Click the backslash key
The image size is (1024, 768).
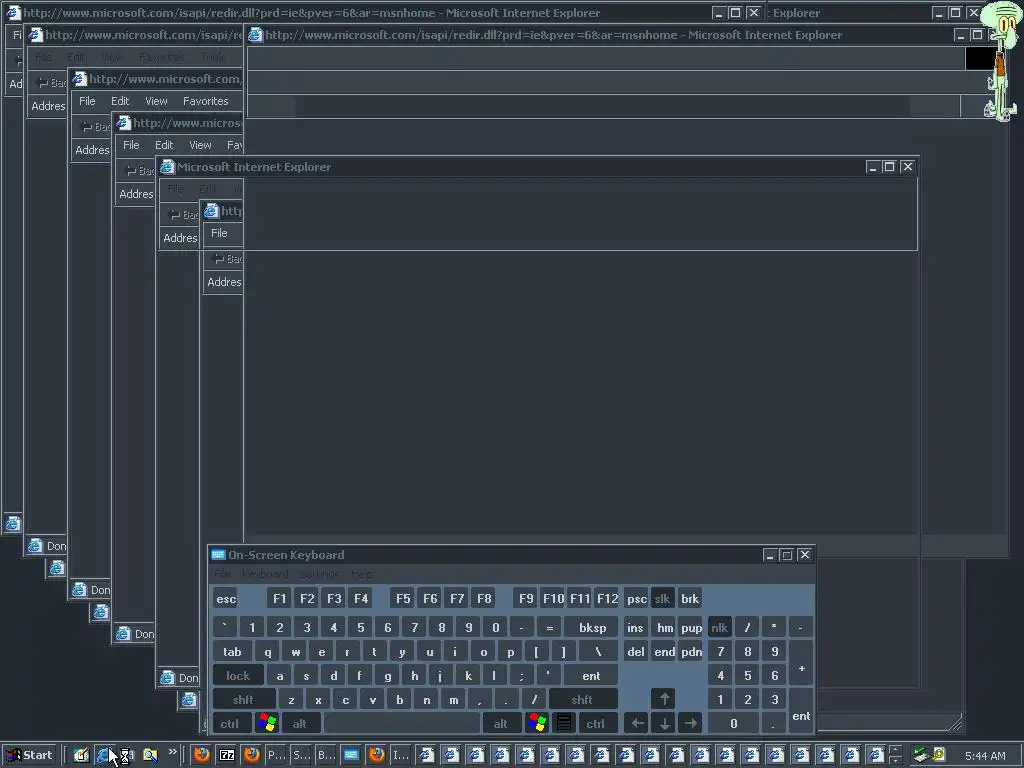598,651
